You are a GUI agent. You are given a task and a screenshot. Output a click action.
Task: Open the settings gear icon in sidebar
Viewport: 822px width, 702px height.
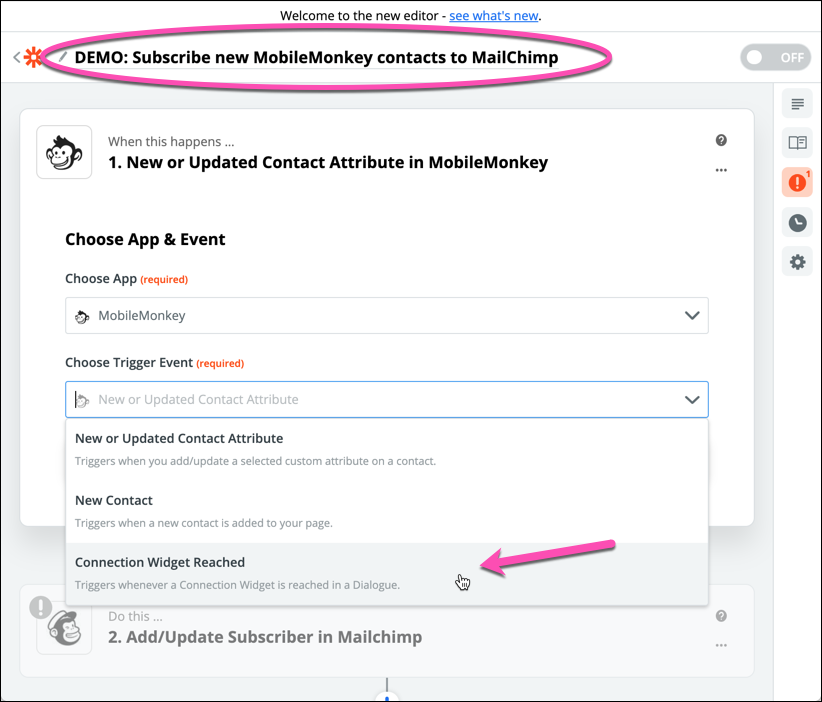click(x=797, y=262)
